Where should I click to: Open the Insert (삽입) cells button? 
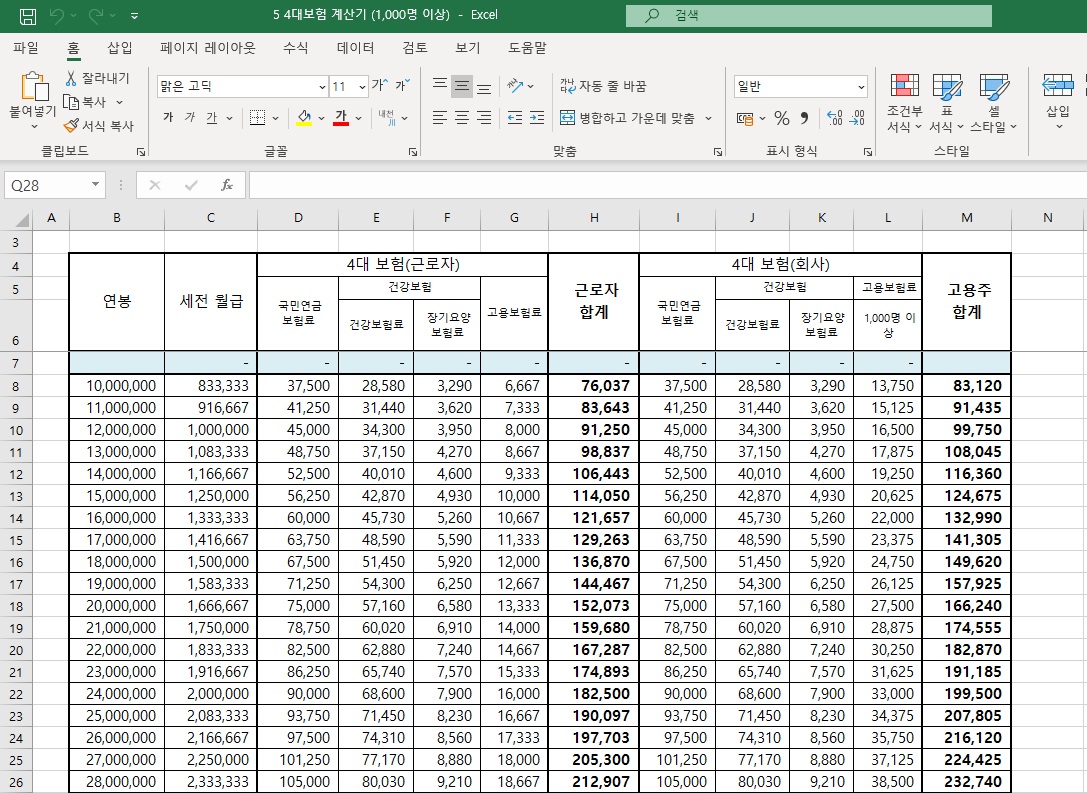(x=1058, y=103)
